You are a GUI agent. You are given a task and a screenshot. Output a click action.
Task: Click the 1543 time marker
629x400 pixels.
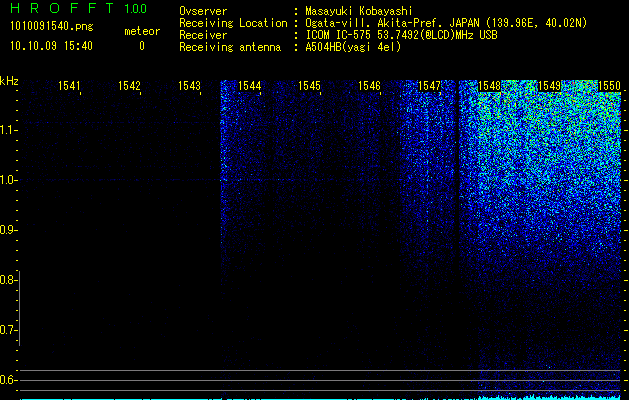coord(189,86)
